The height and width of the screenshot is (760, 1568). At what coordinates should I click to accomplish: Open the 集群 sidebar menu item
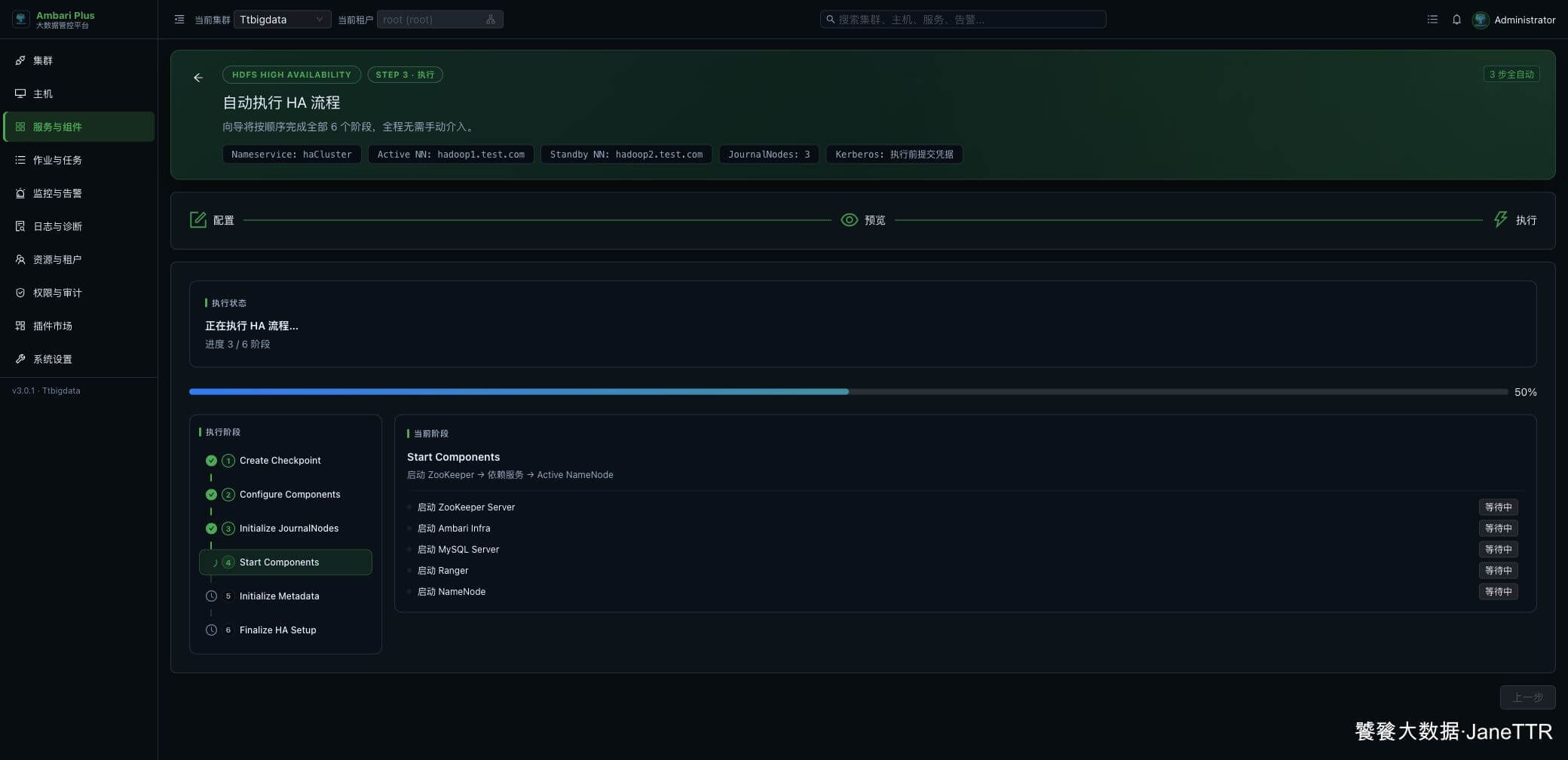click(x=78, y=60)
